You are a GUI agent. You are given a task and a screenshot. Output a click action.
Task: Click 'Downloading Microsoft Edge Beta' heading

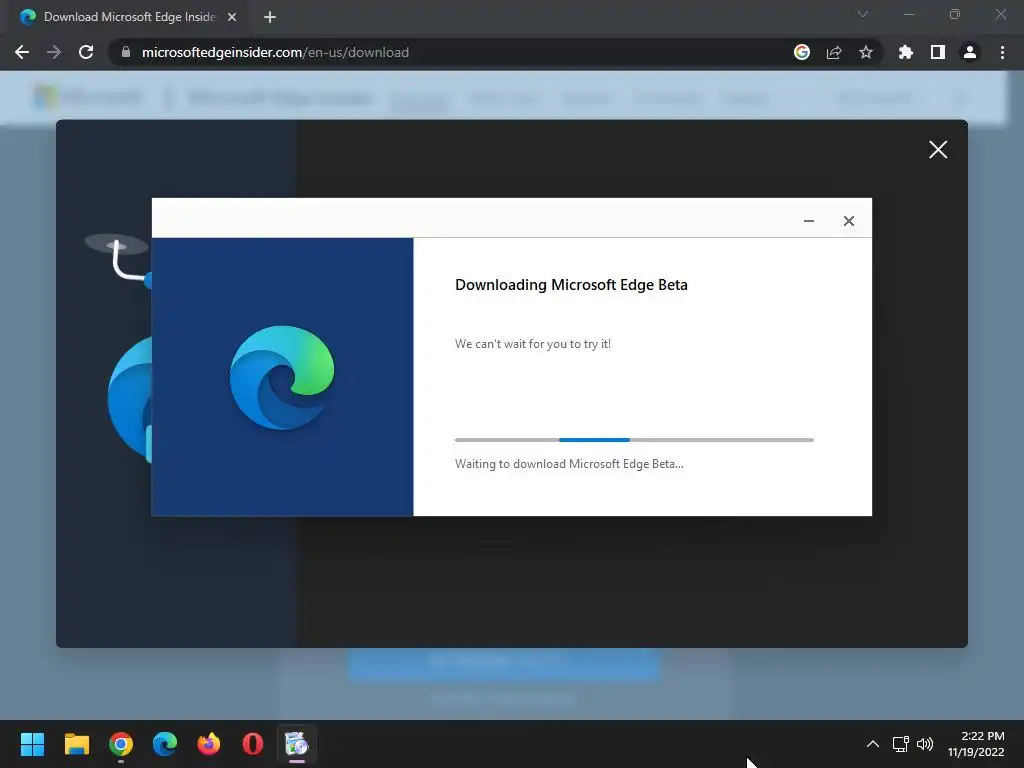pyautogui.click(x=571, y=285)
